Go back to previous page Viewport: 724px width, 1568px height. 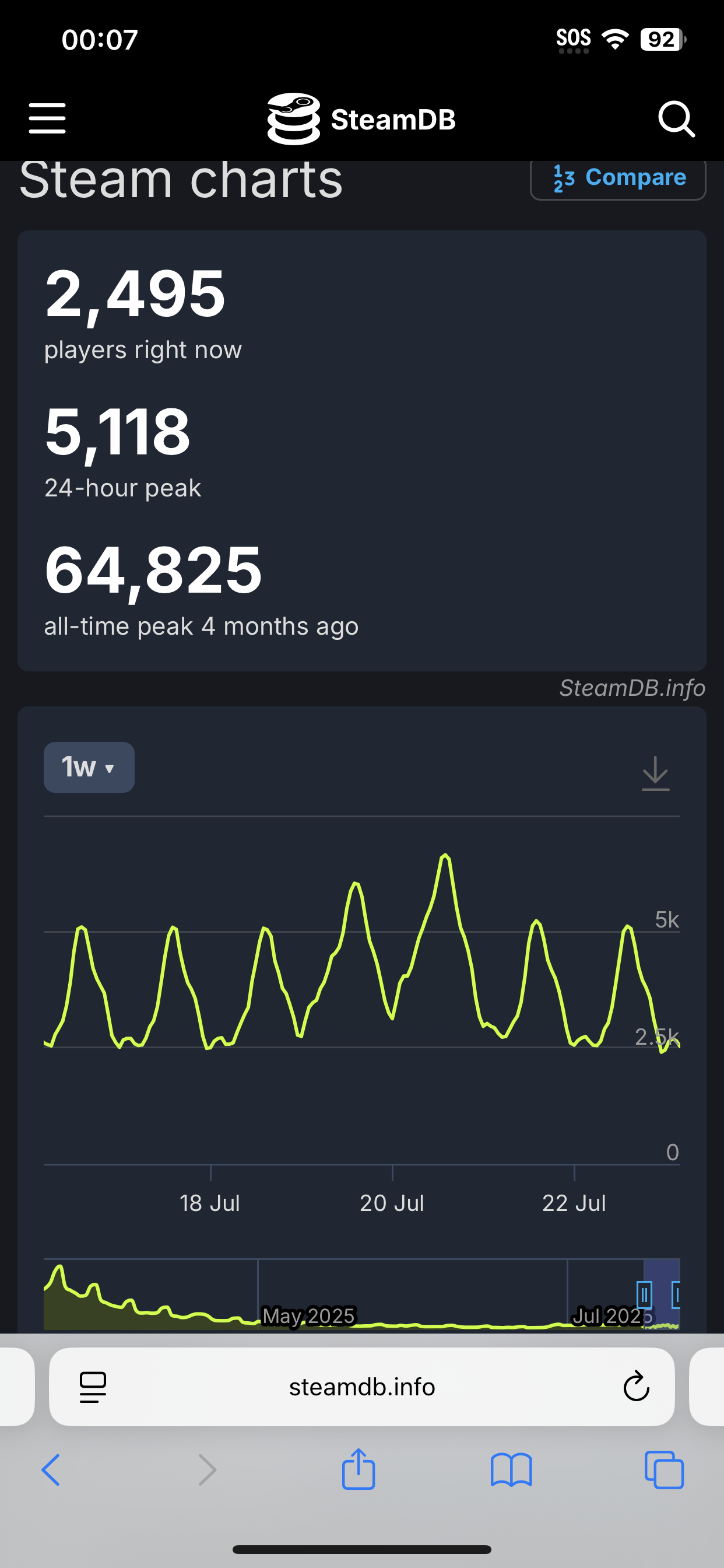[x=51, y=1470]
